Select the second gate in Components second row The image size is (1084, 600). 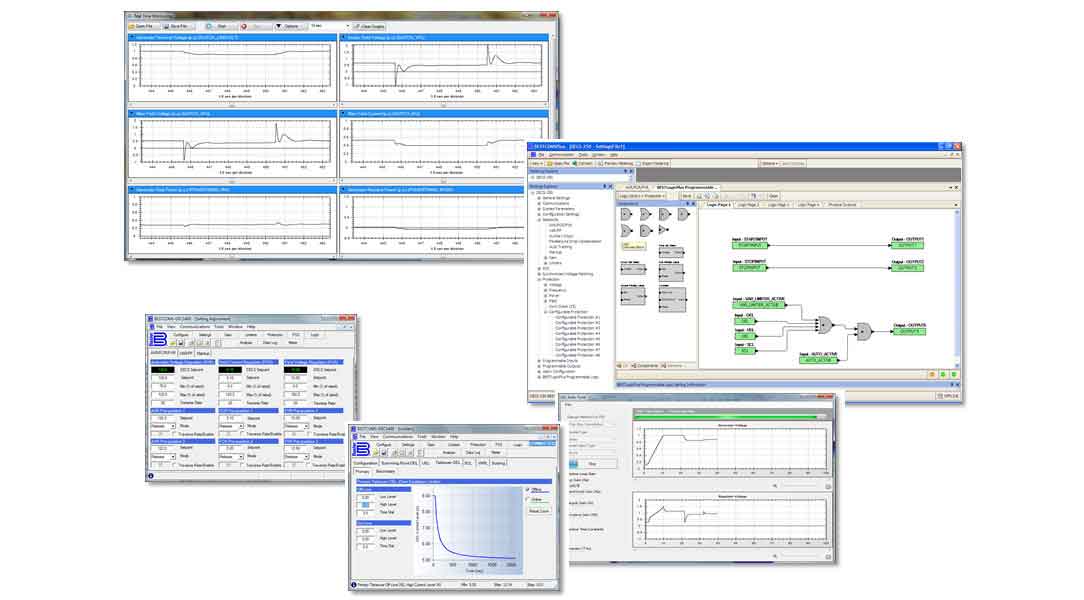pyautogui.click(x=645, y=230)
